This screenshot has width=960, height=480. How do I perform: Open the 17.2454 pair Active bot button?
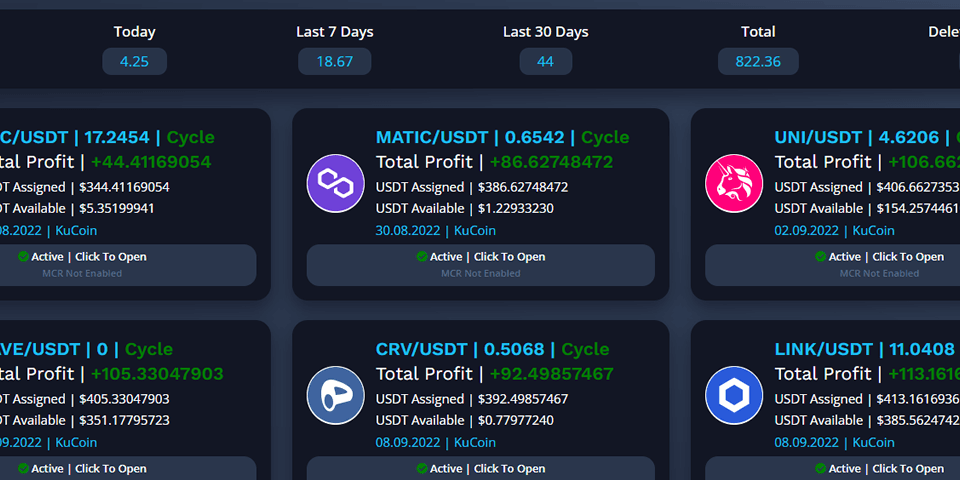pos(128,265)
